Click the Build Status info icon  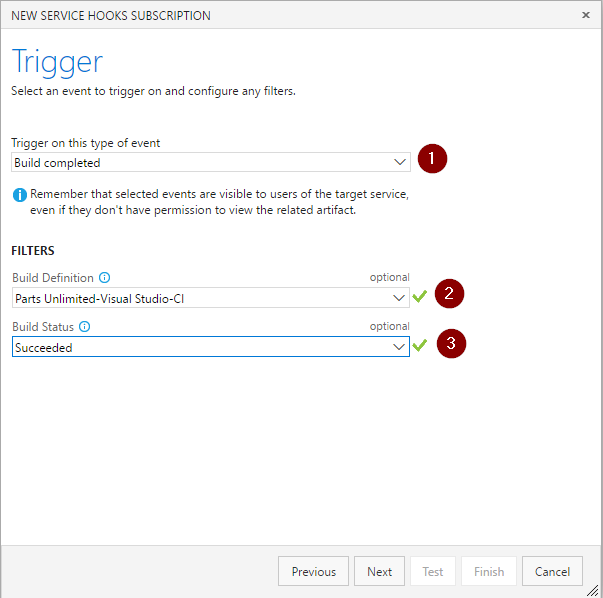tap(85, 326)
